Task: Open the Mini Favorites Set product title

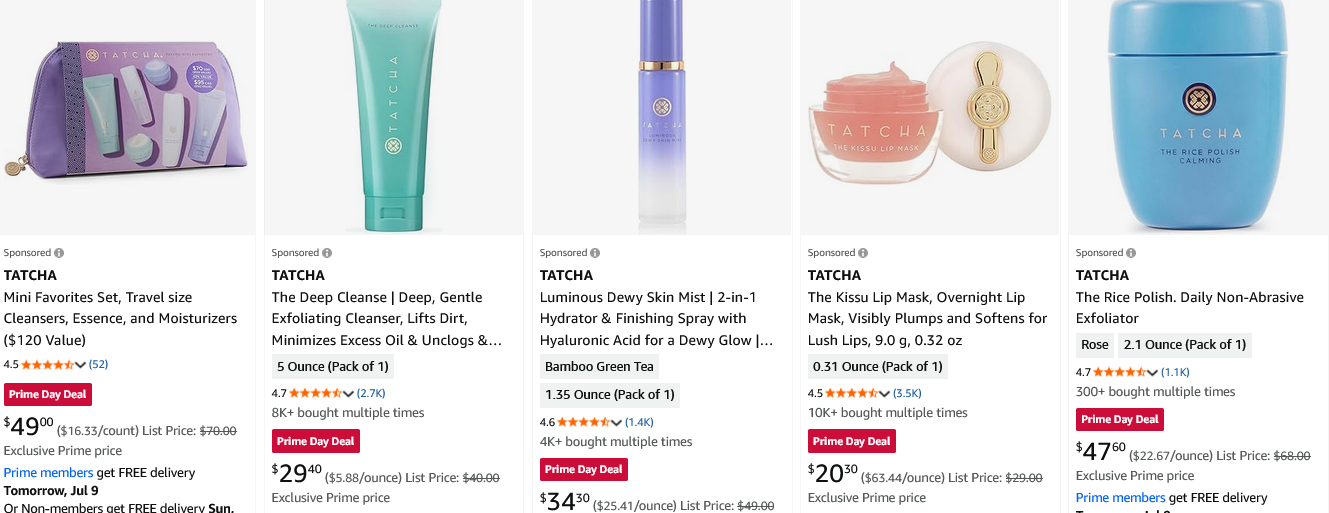Action: click(x=120, y=318)
